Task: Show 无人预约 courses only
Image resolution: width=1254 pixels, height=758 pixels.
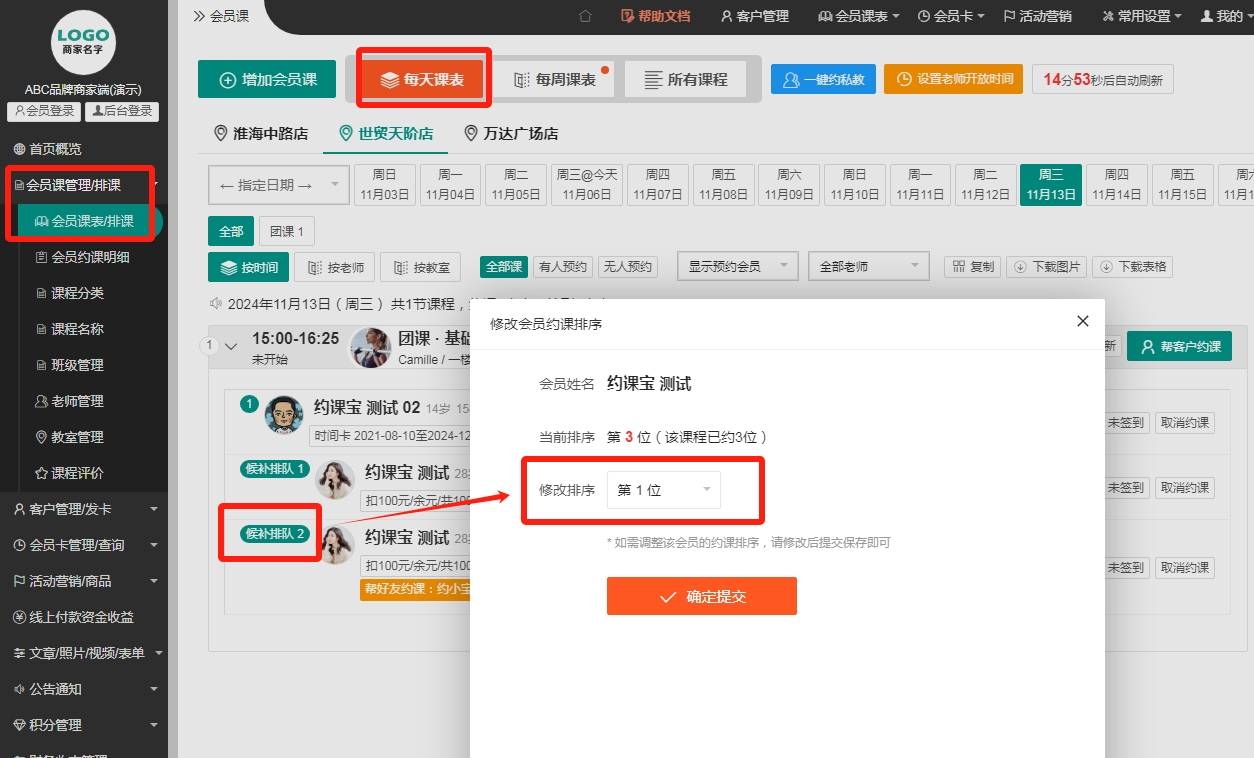Action: coord(627,266)
